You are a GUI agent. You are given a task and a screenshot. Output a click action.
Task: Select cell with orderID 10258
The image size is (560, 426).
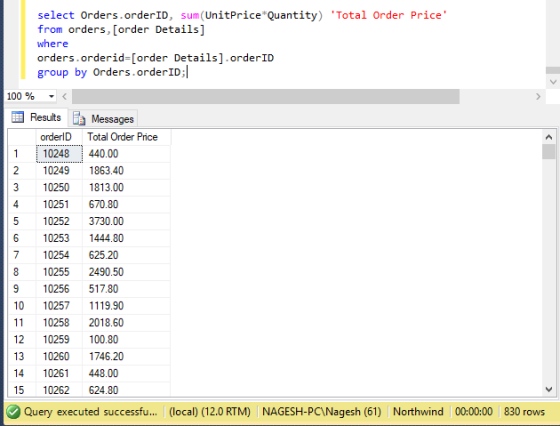point(59,323)
